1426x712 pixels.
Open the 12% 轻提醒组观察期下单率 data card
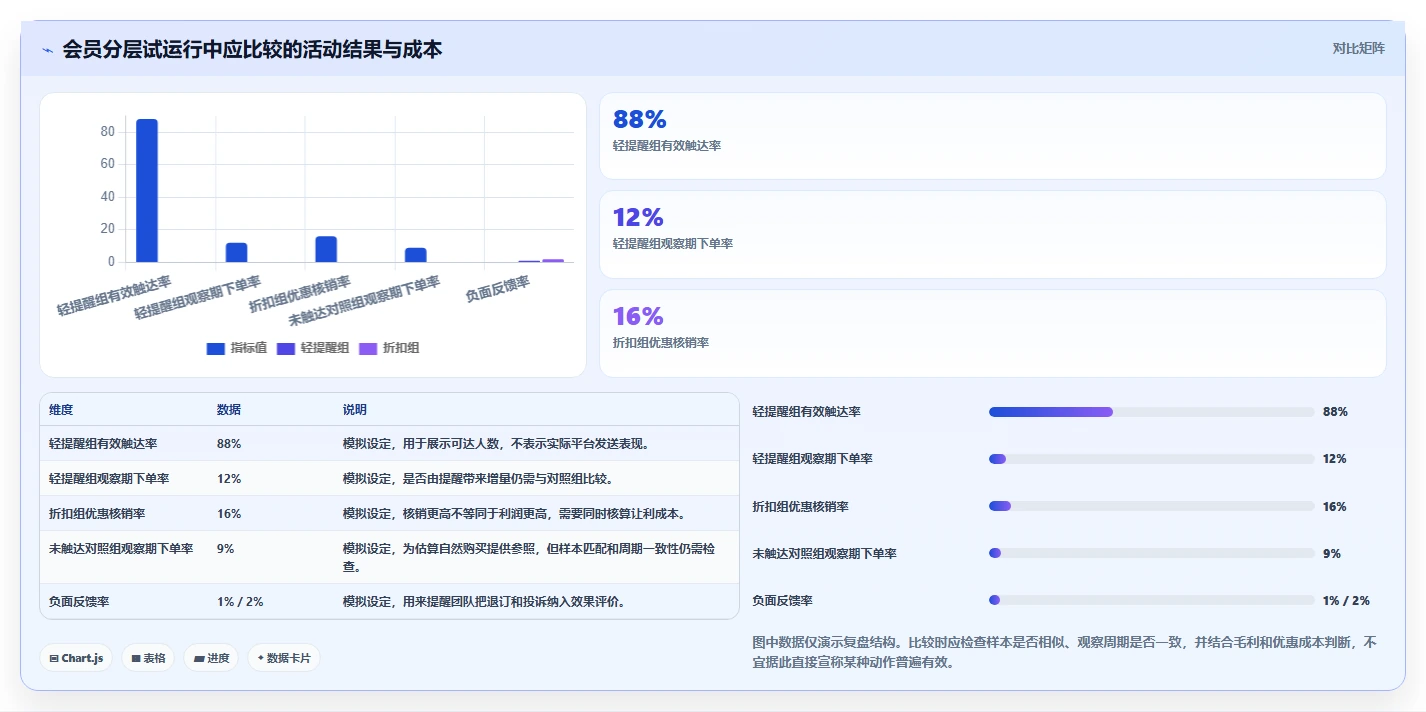tap(992, 234)
